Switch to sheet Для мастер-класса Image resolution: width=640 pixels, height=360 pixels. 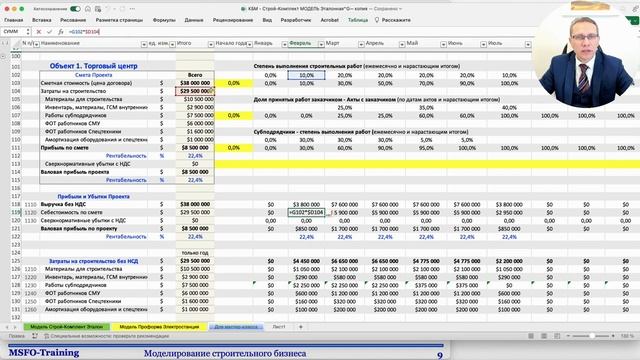click(236, 327)
